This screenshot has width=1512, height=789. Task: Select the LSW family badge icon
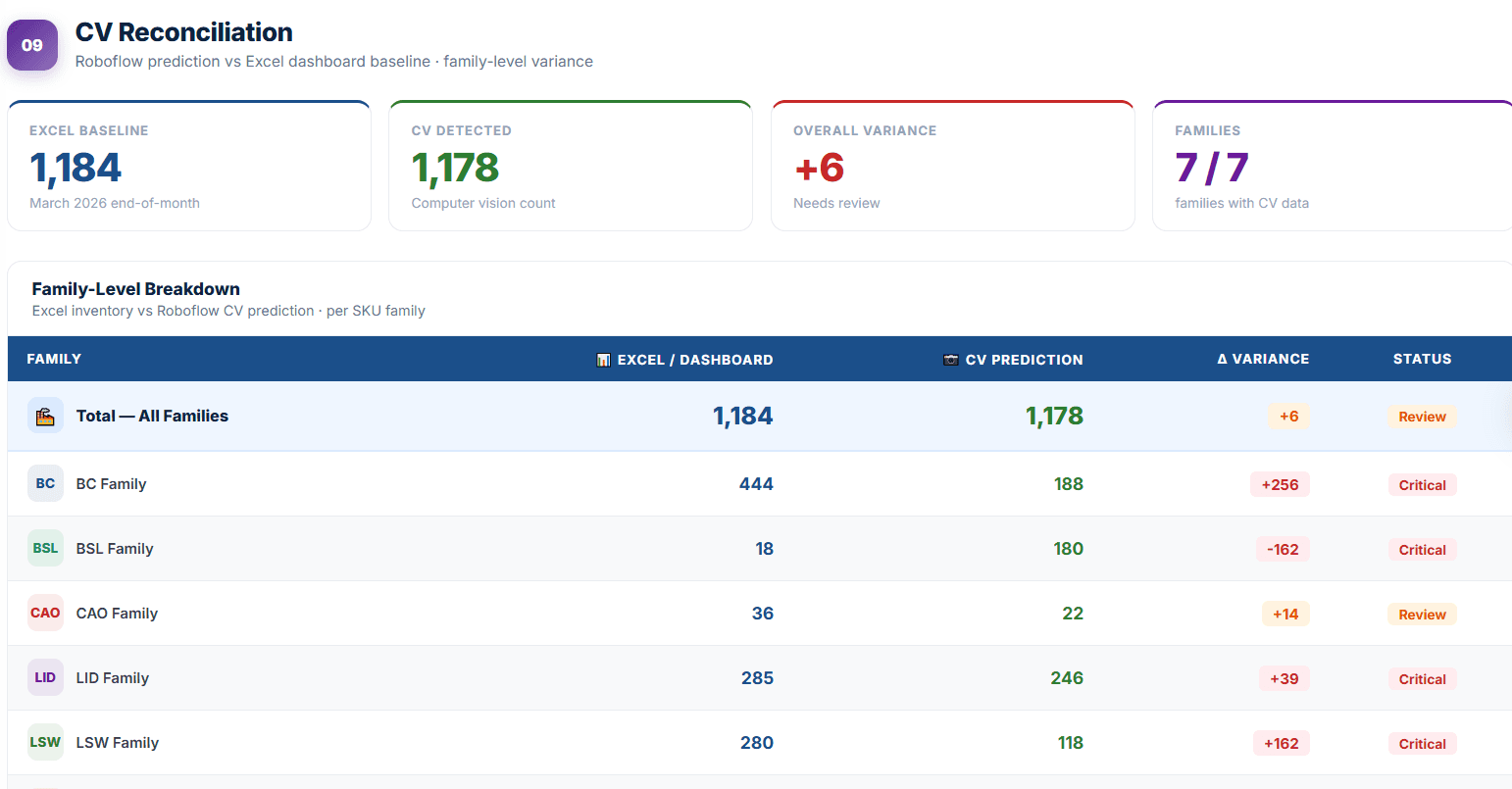(45, 742)
